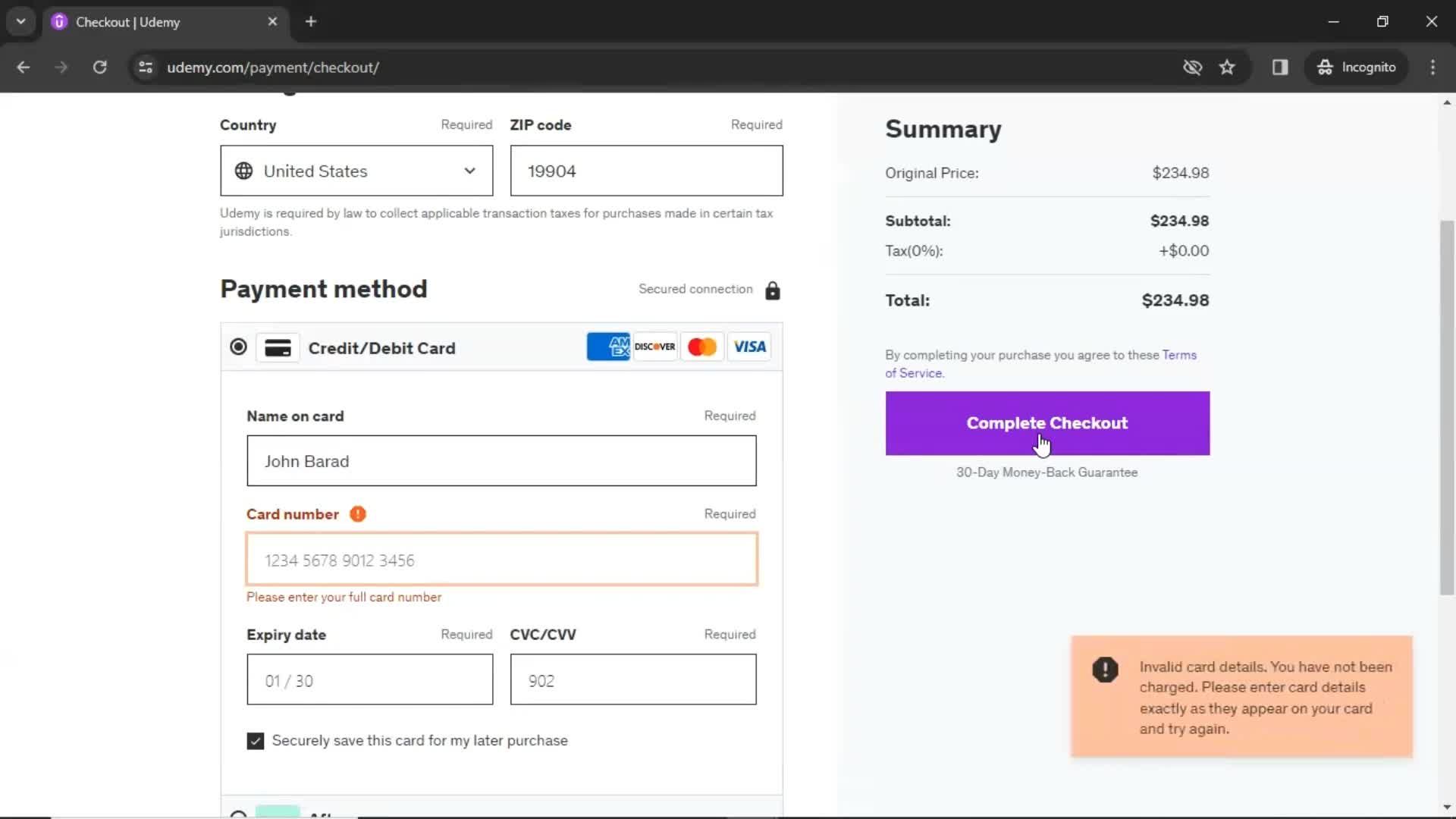Image resolution: width=1456 pixels, height=819 pixels.
Task: Click the globe icon next to United States
Action: [x=244, y=170]
